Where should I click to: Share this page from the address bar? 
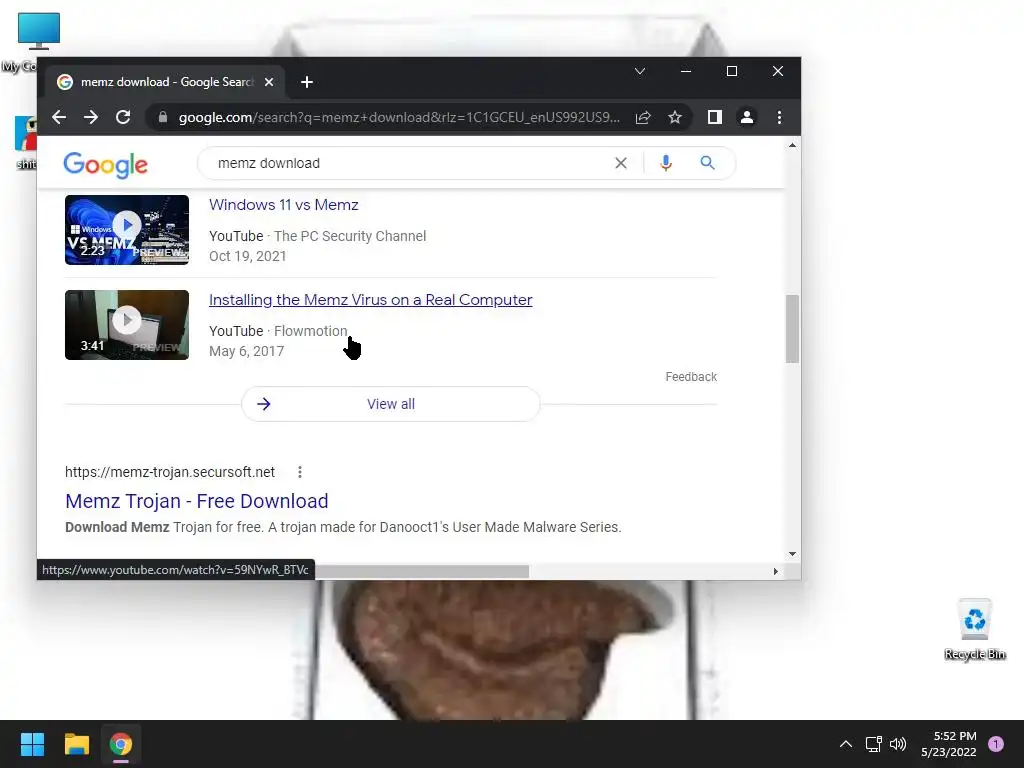click(x=643, y=118)
